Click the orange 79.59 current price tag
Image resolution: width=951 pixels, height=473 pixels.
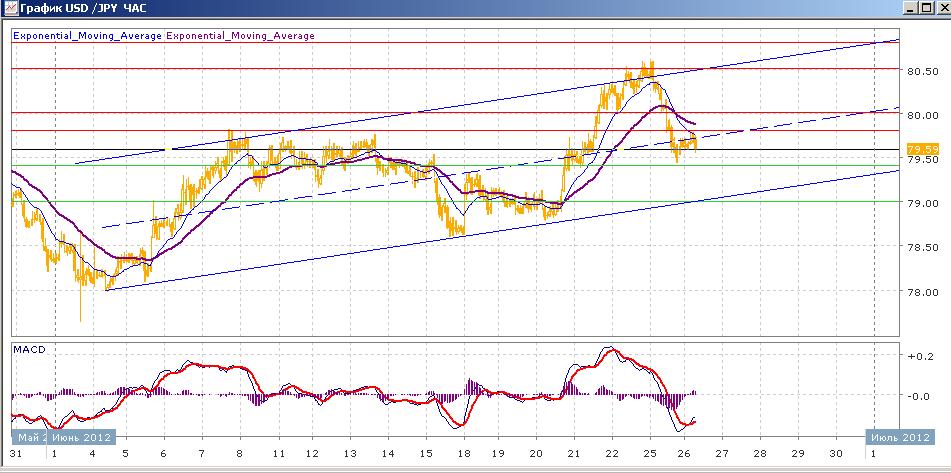[923, 149]
